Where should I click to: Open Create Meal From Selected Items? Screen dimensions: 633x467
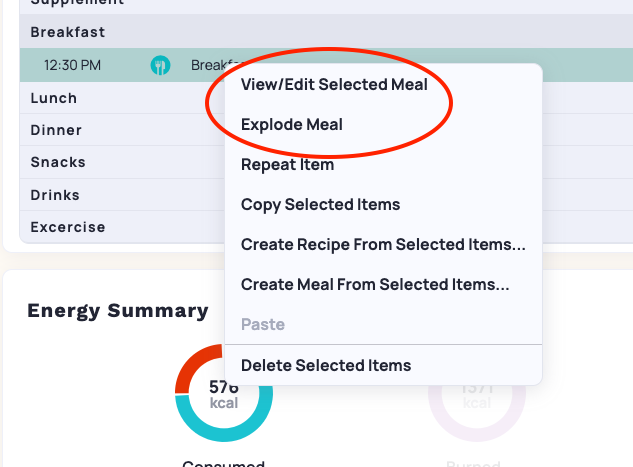coord(375,284)
